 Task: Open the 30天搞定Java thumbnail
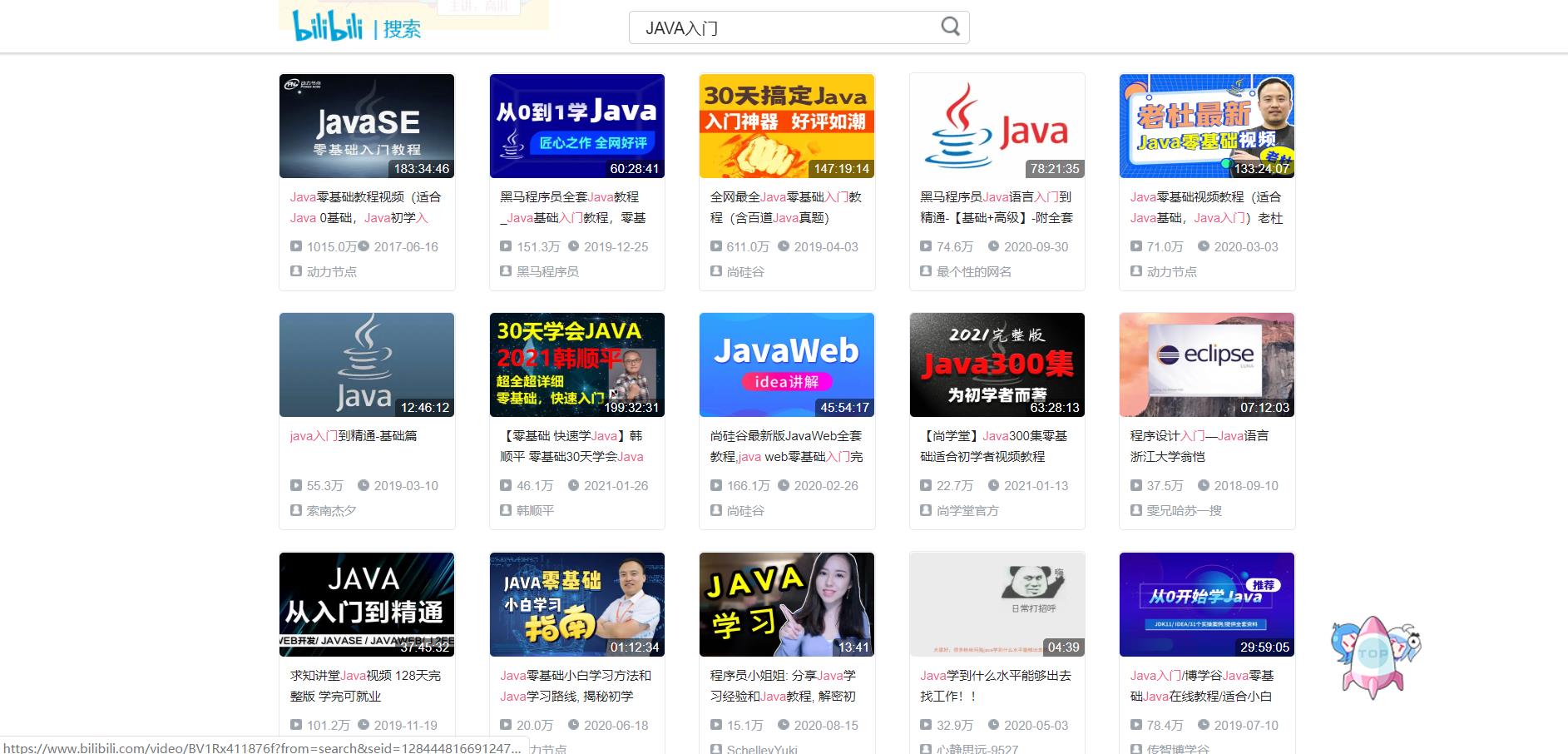tap(787, 126)
